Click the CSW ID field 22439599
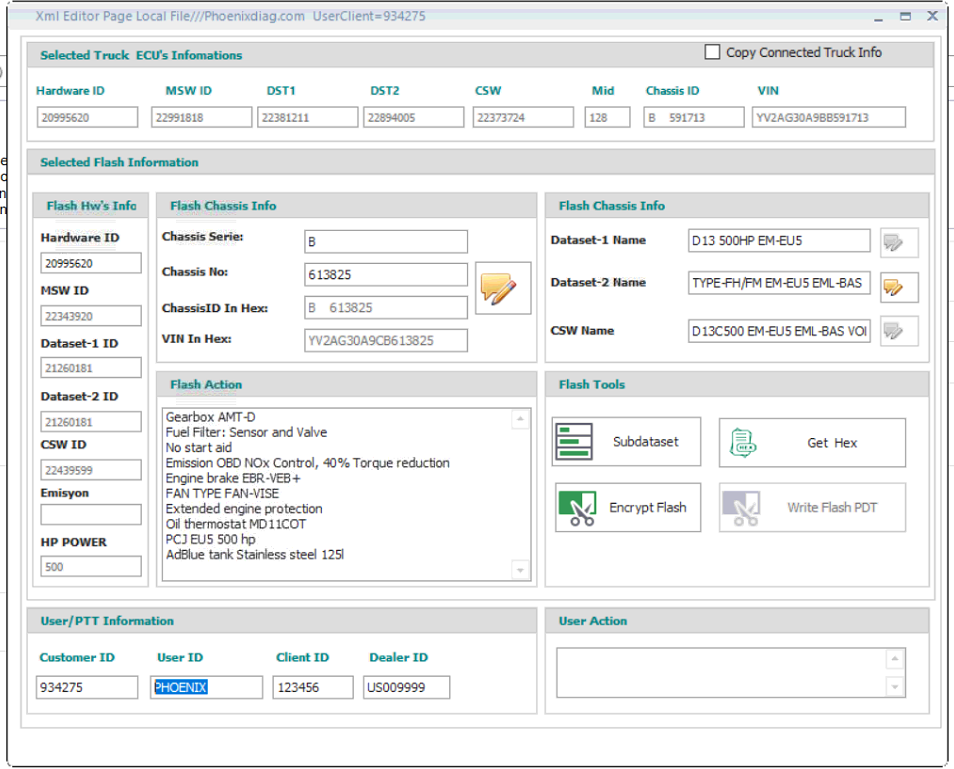Image resolution: width=954 pixels, height=769 pixels. pos(91,470)
